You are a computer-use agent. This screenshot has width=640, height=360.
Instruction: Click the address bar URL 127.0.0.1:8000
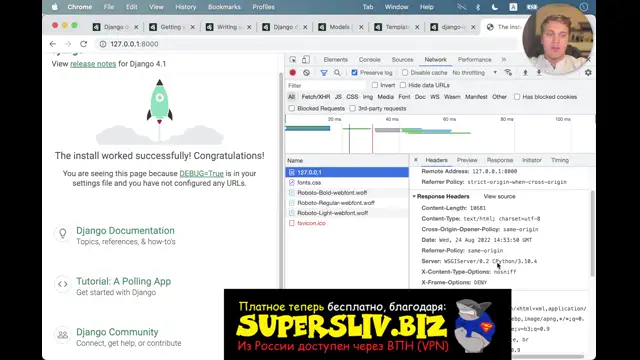click(x=134, y=44)
